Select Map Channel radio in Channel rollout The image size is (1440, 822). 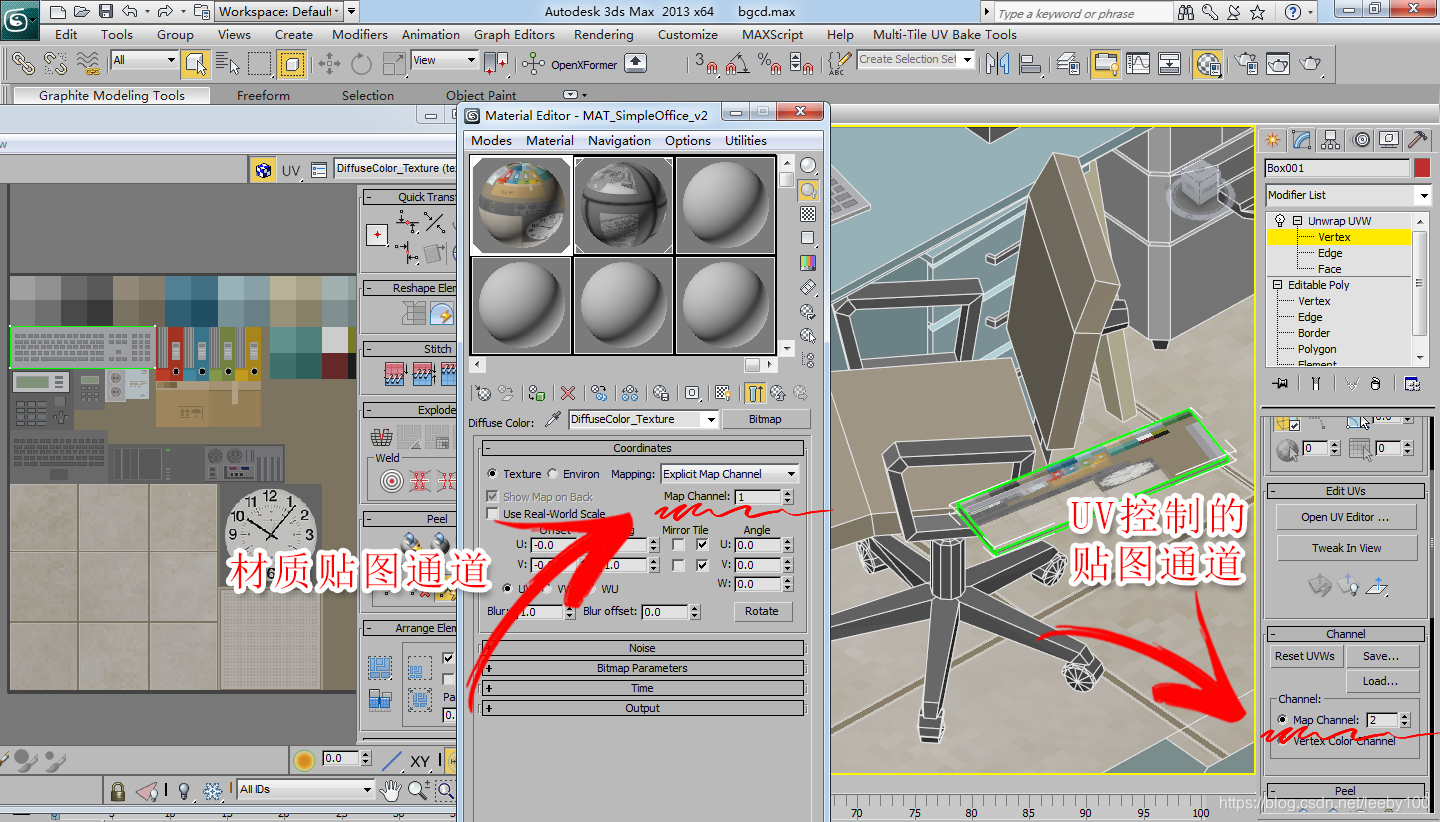click(x=1283, y=720)
